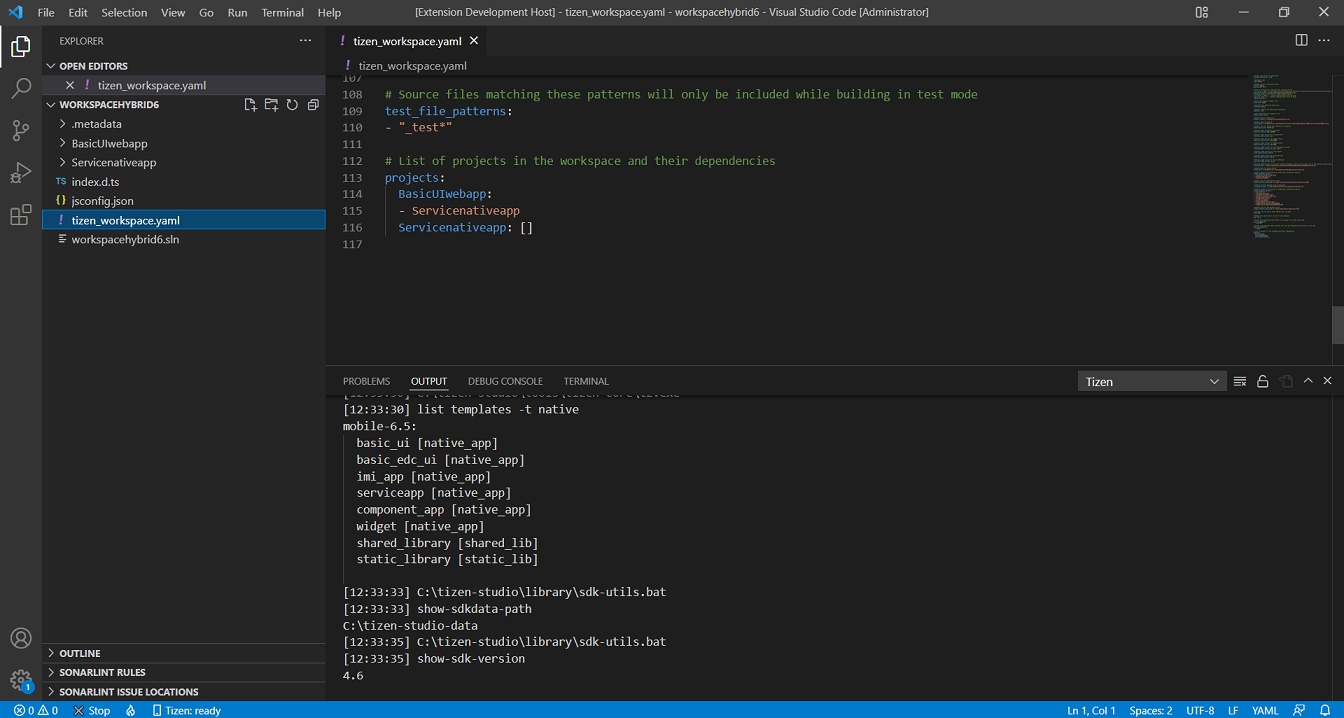This screenshot has width=1344, height=718.
Task: Click the New File icon in Explorer
Action: (x=250, y=105)
